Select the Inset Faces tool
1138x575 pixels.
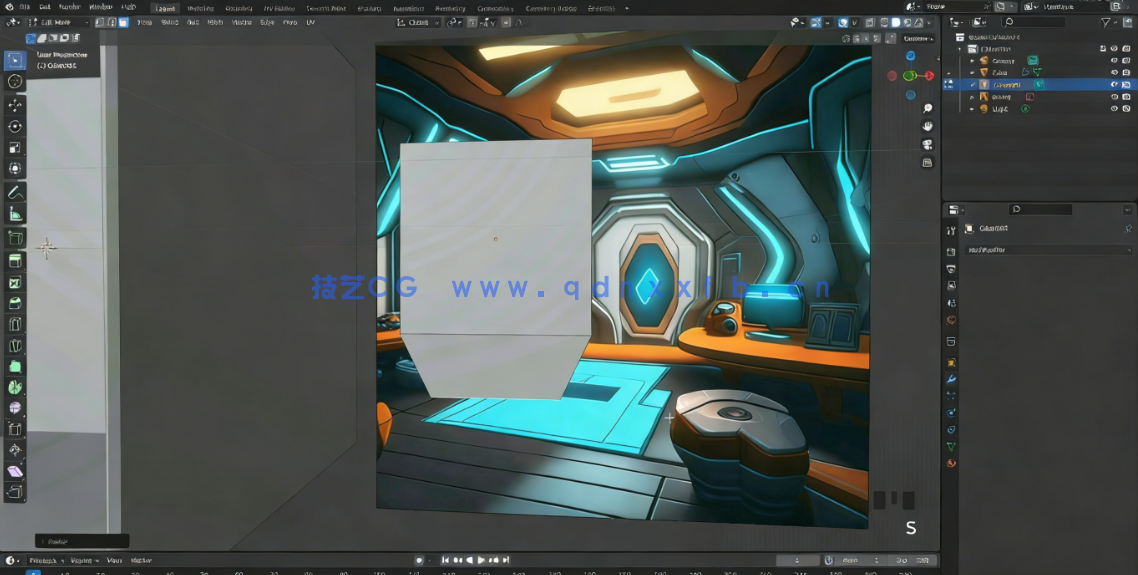point(15,282)
